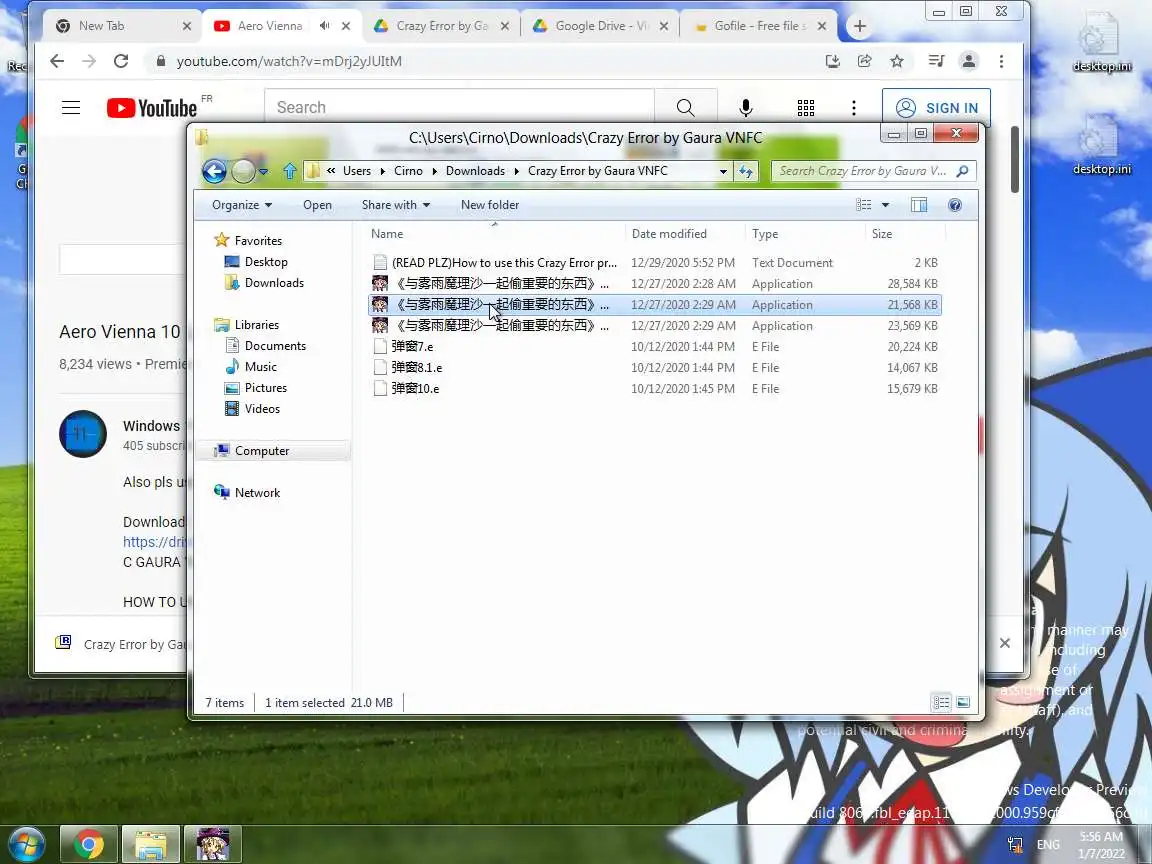
Task: Expand the Share with menu
Action: pos(395,205)
